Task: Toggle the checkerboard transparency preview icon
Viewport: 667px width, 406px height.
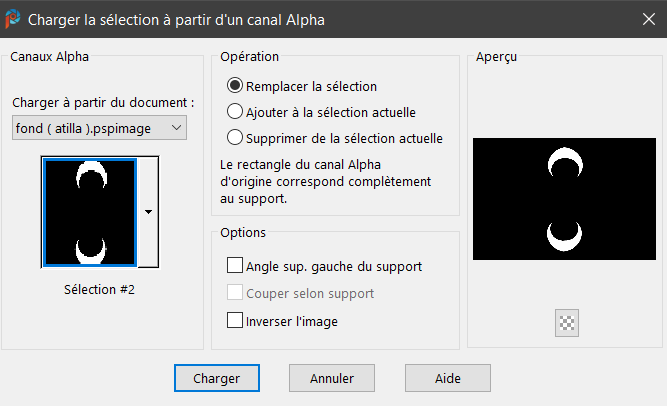Action: 568,322
